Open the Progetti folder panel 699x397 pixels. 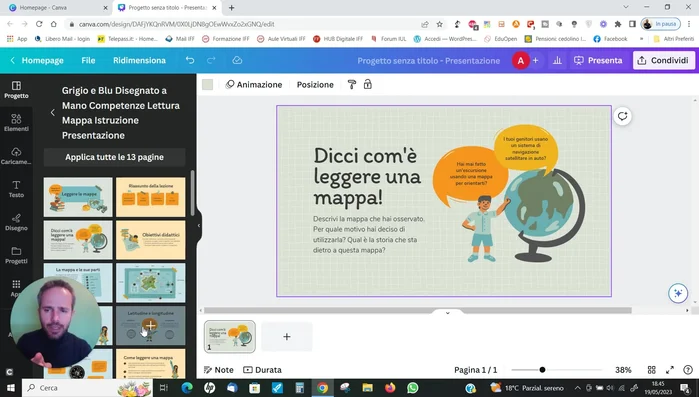16,255
